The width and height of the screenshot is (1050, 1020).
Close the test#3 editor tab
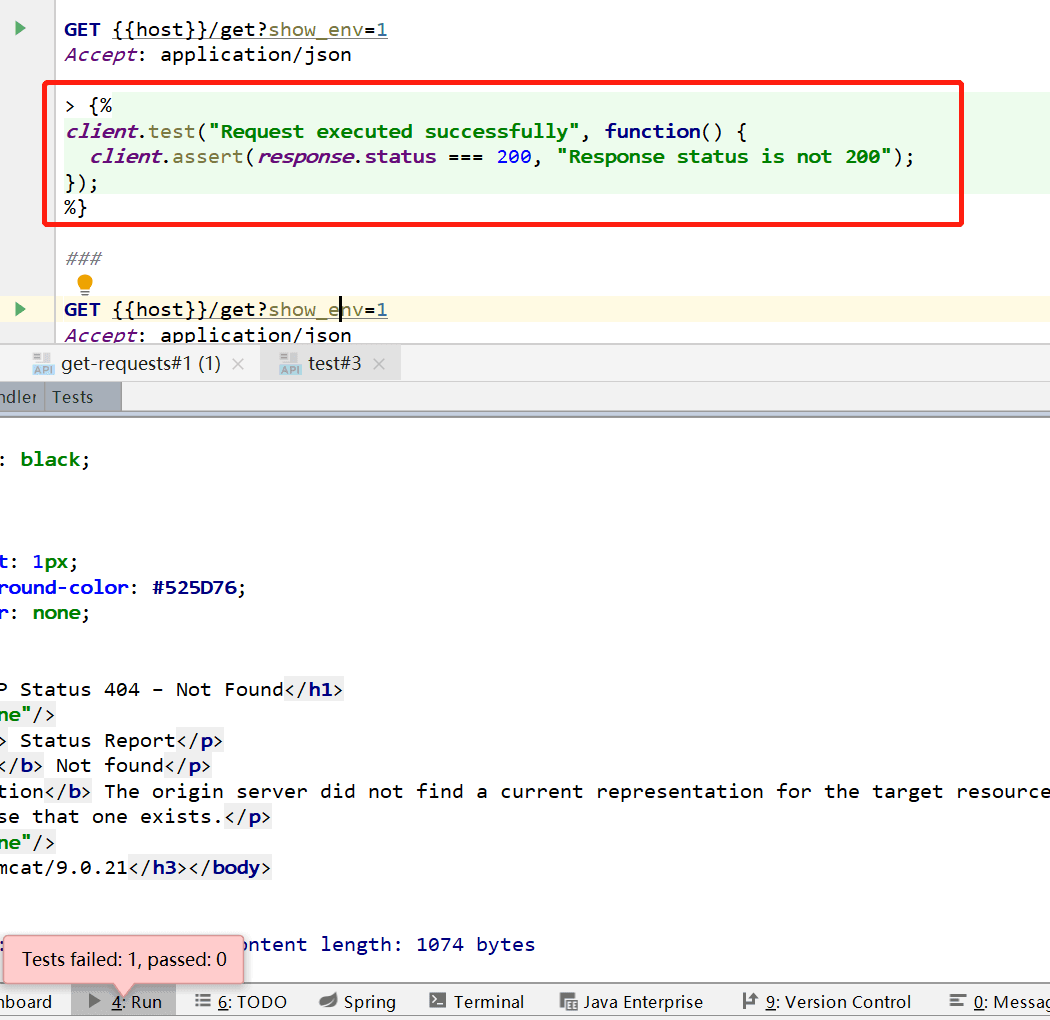coord(378,363)
